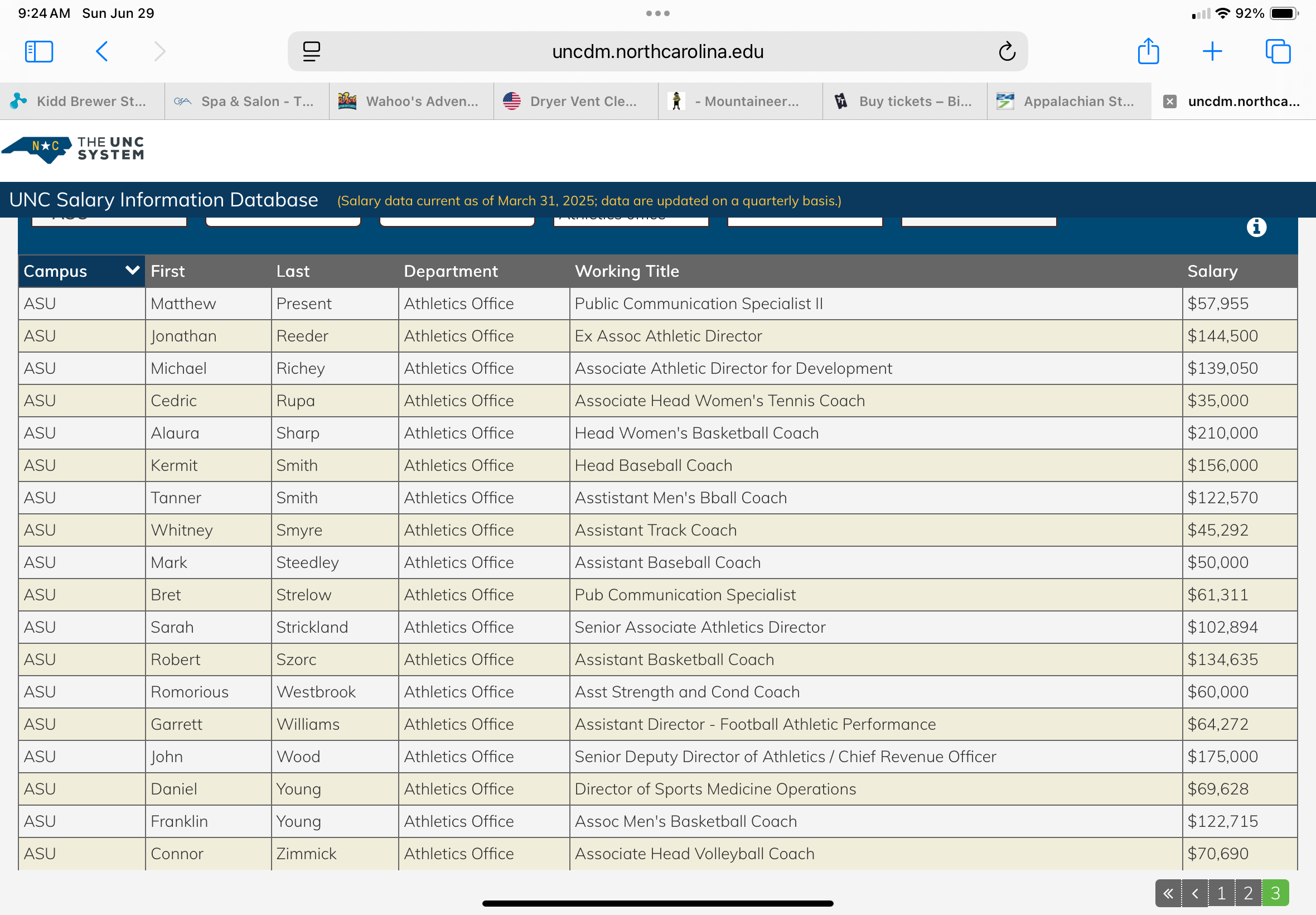Open the page reader menu icon

click(x=311, y=51)
